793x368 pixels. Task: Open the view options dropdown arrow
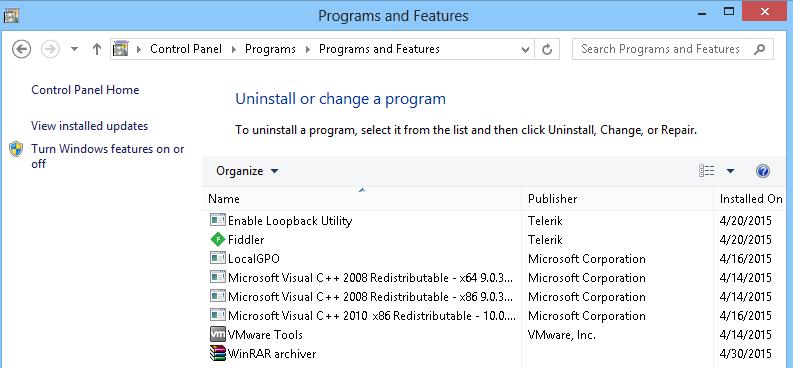730,171
